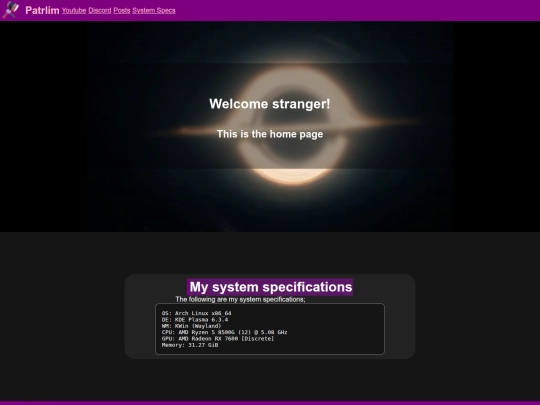This screenshot has height=405, width=540.
Task: Select the OS: Arch Linux x86_64 line
Action: click(197, 313)
